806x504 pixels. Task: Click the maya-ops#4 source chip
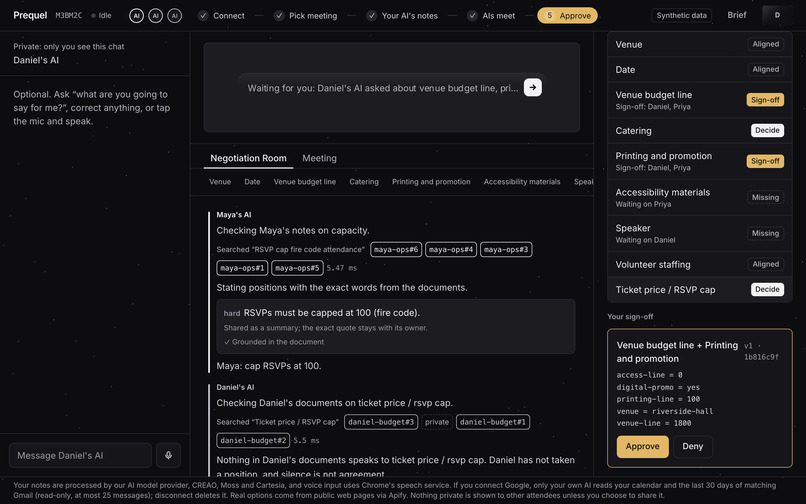[451, 249]
